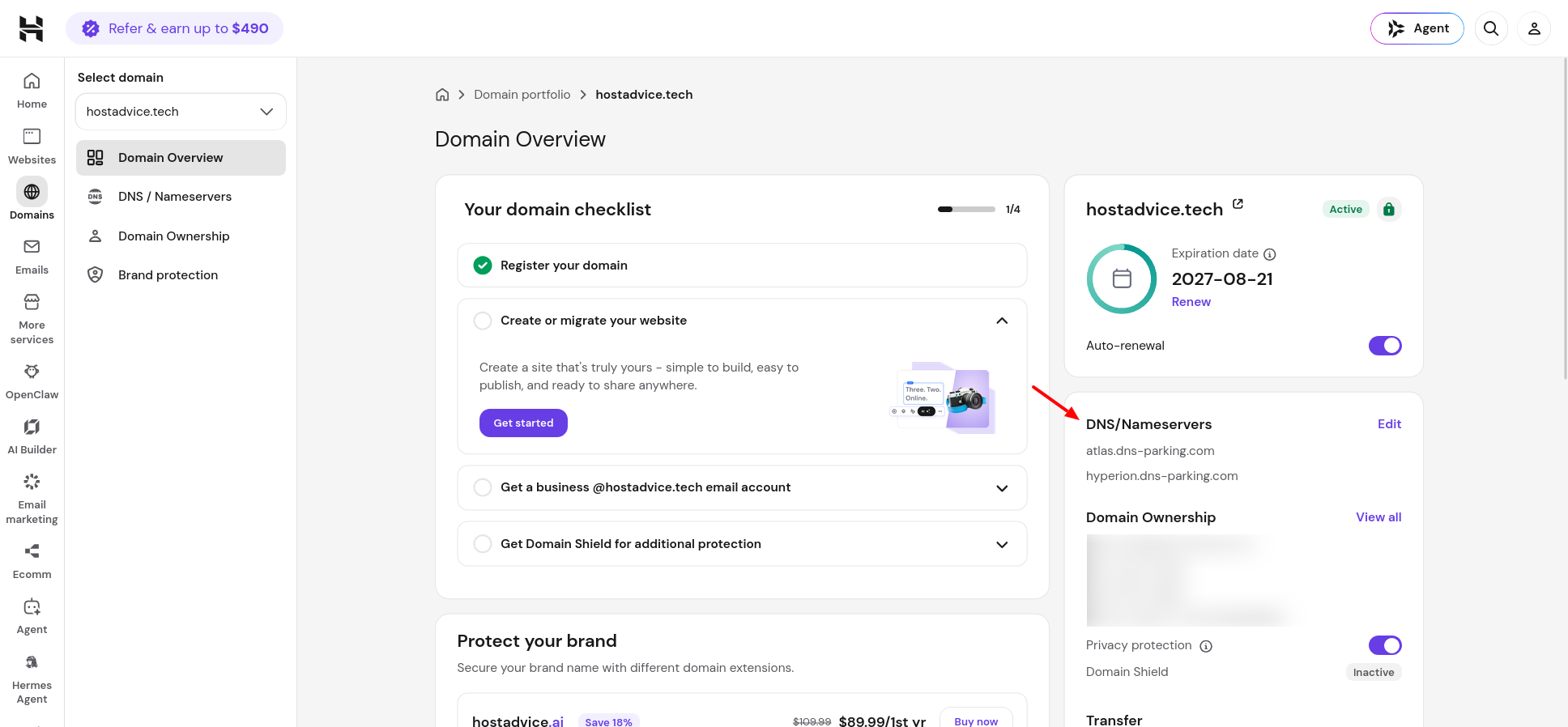Open the AI Builder sidebar icon

pyautogui.click(x=32, y=427)
